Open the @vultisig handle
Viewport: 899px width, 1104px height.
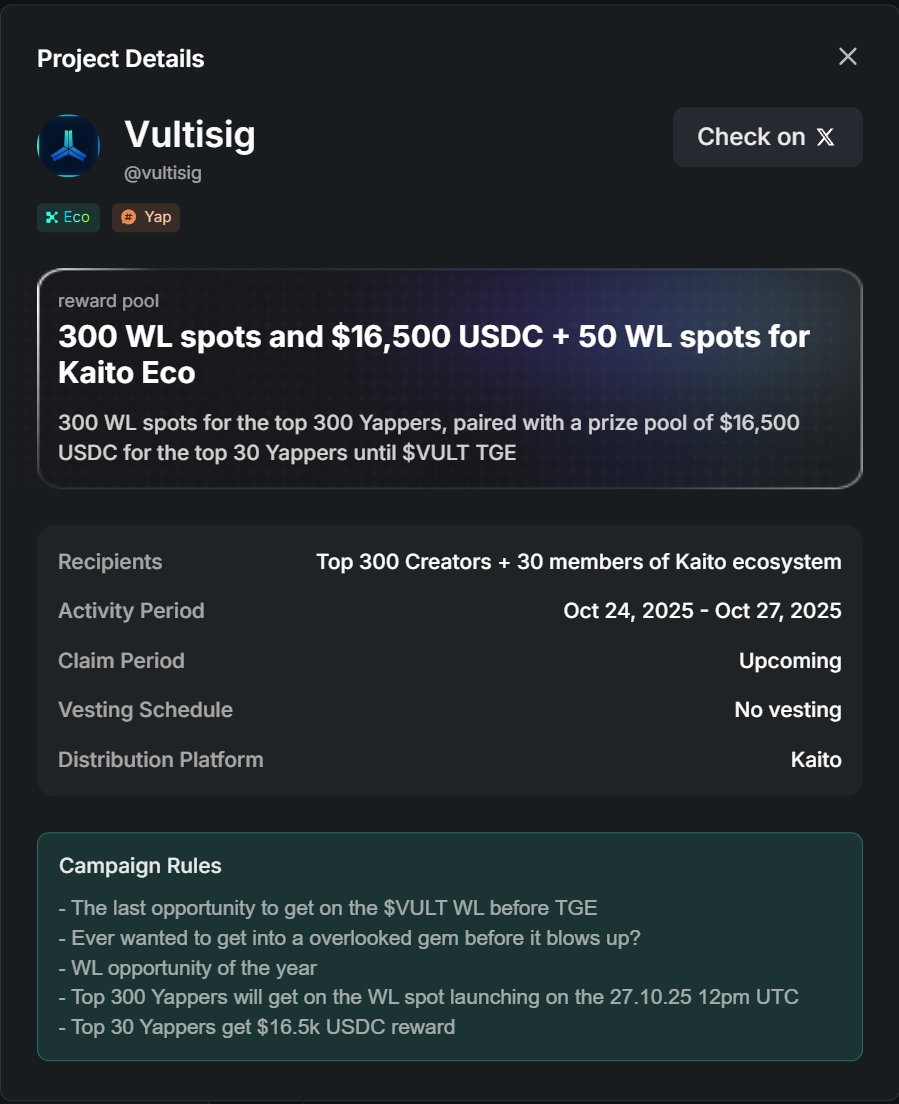pos(163,173)
